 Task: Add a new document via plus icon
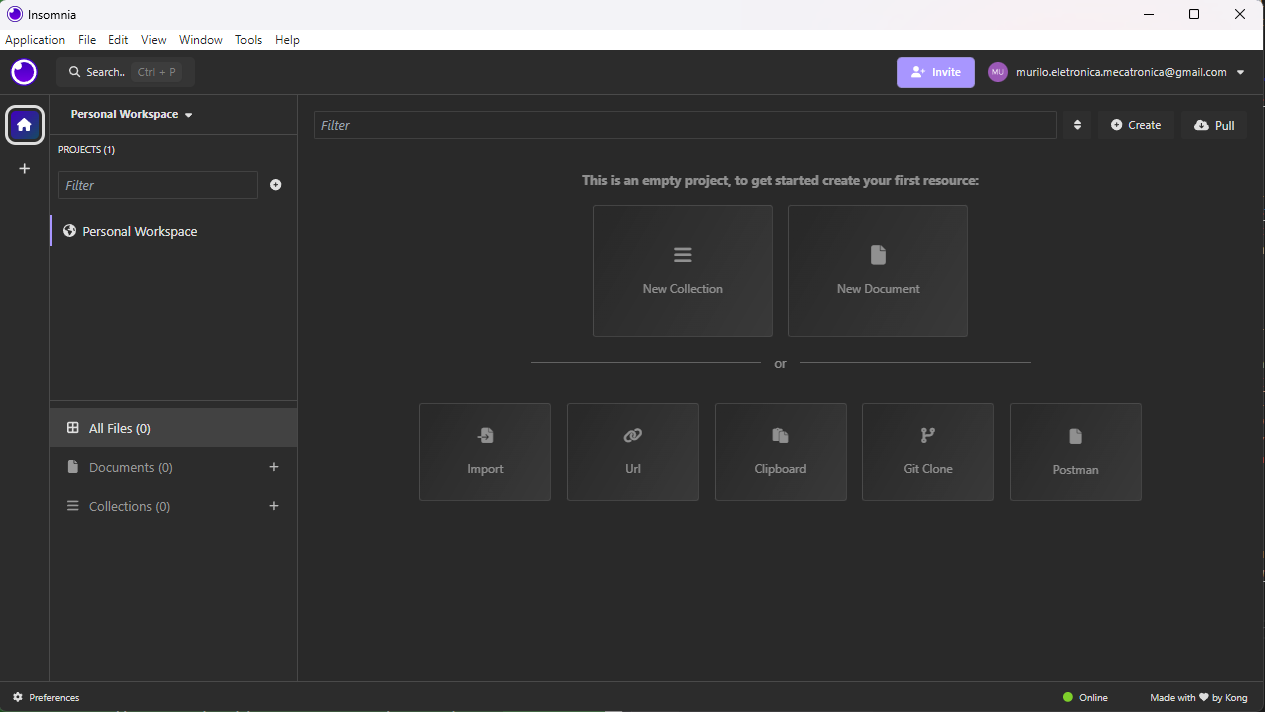[274, 467]
